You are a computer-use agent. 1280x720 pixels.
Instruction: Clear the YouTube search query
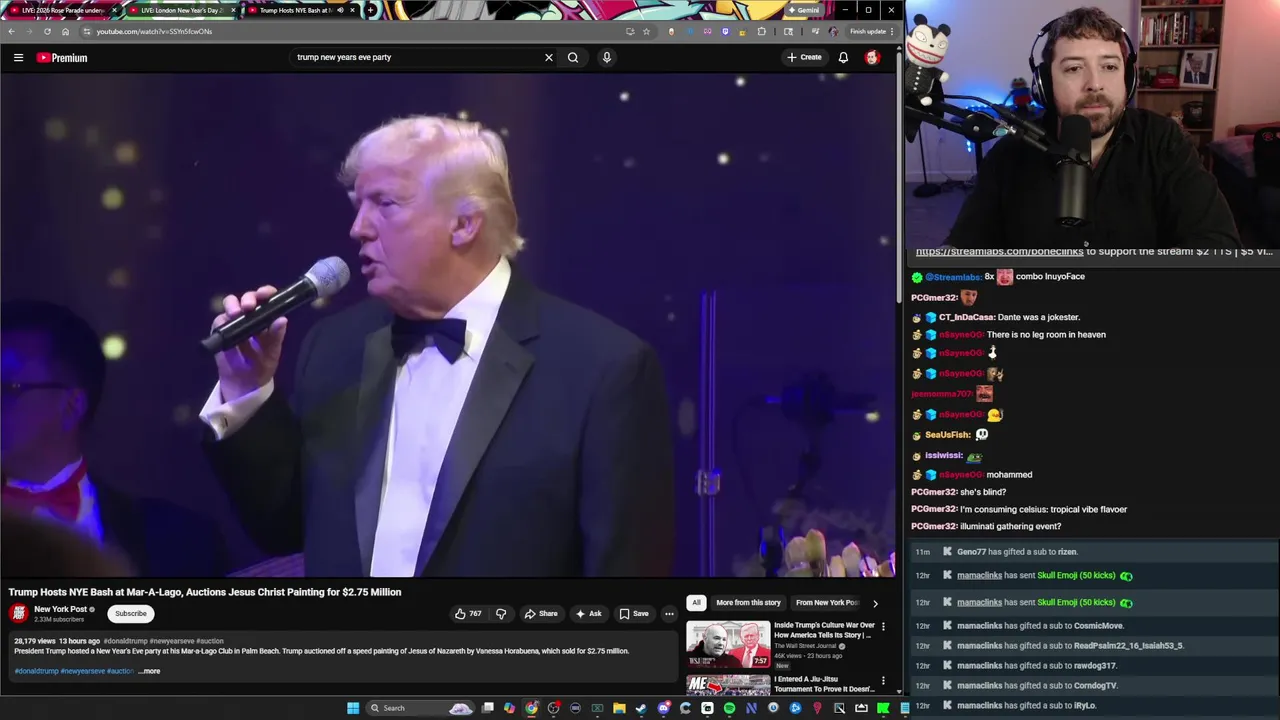click(x=548, y=57)
